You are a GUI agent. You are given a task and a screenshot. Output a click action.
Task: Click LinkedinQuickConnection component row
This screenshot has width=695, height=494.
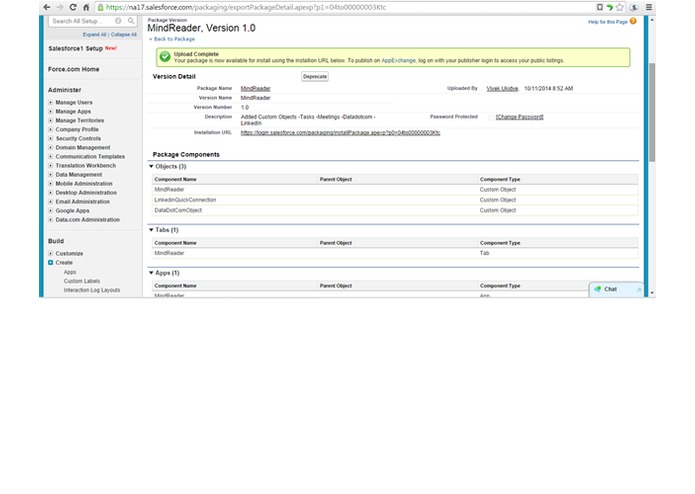click(395, 200)
